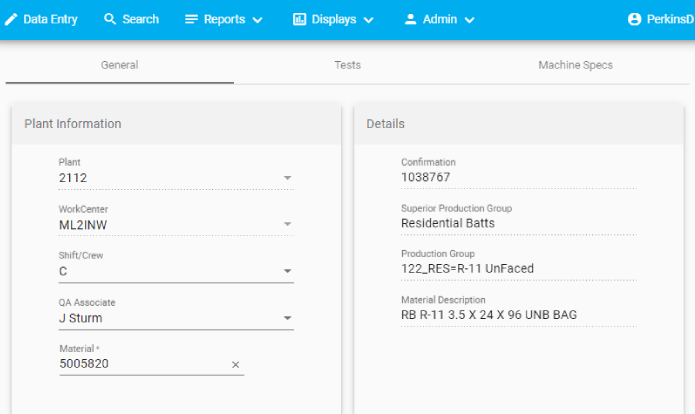The image size is (695, 414).
Task: Clear the Material field with the X icon
Action: (235, 364)
